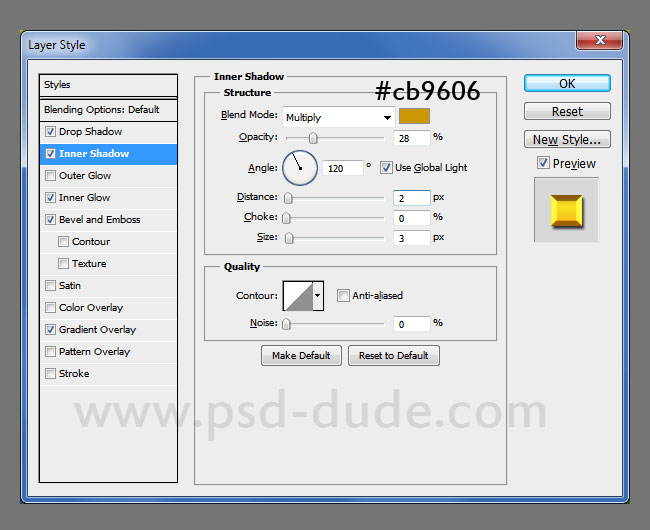Screen dimensions: 650x530
Task: Select the Satin style entry
Action: click(108, 286)
